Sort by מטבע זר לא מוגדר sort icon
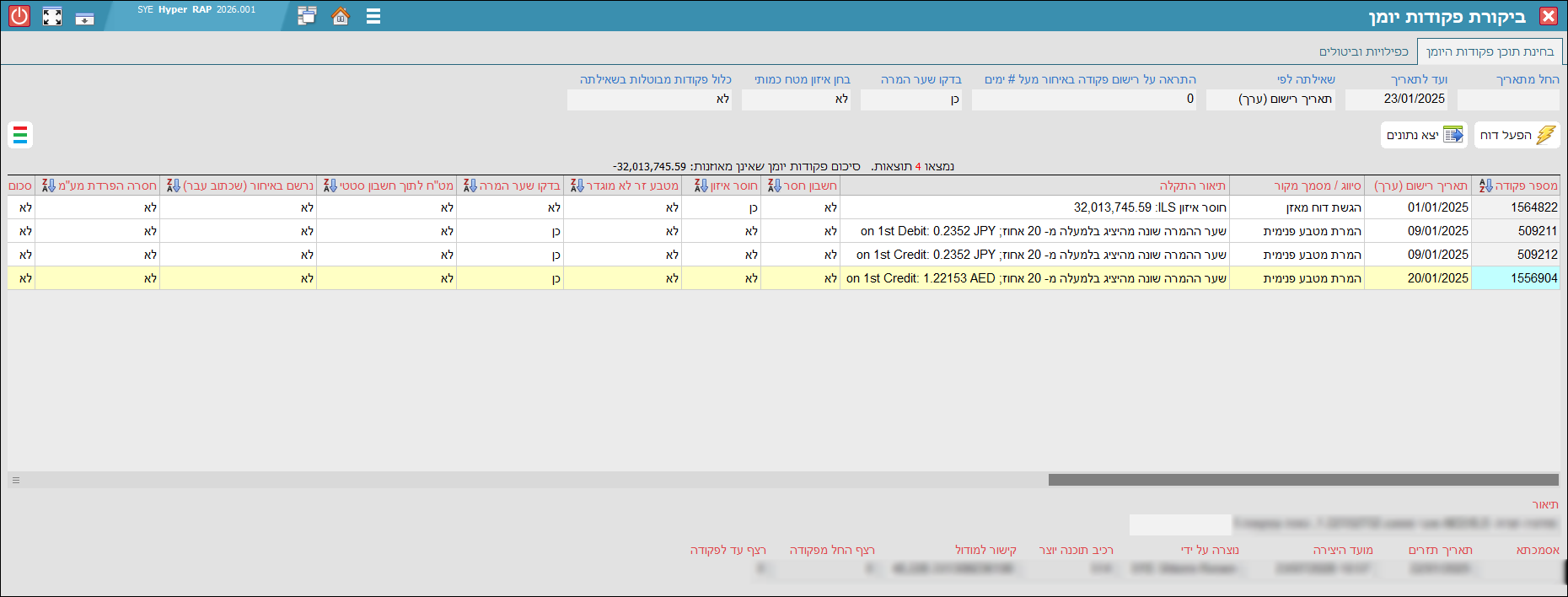 [x=577, y=186]
